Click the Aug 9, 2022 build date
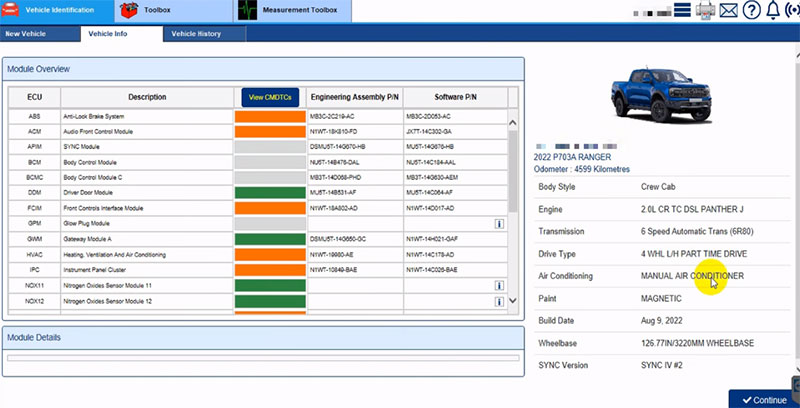800x408 pixels. 661,321
